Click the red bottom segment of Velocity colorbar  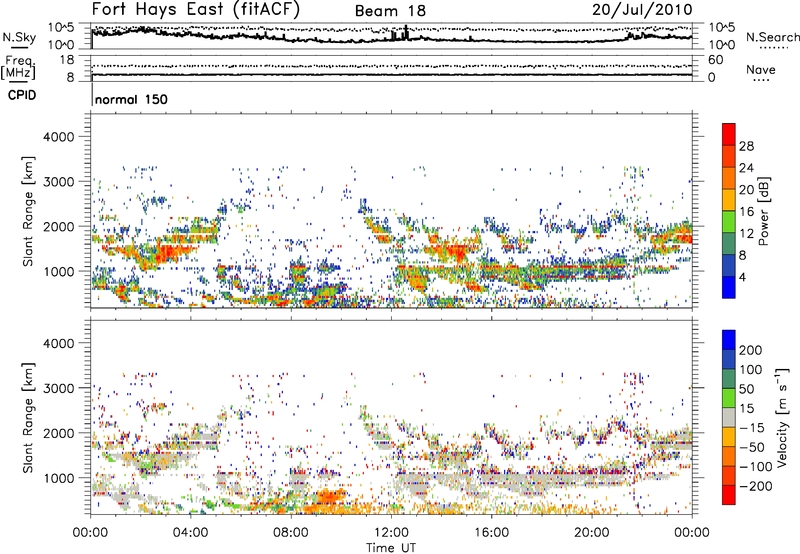tap(729, 495)
